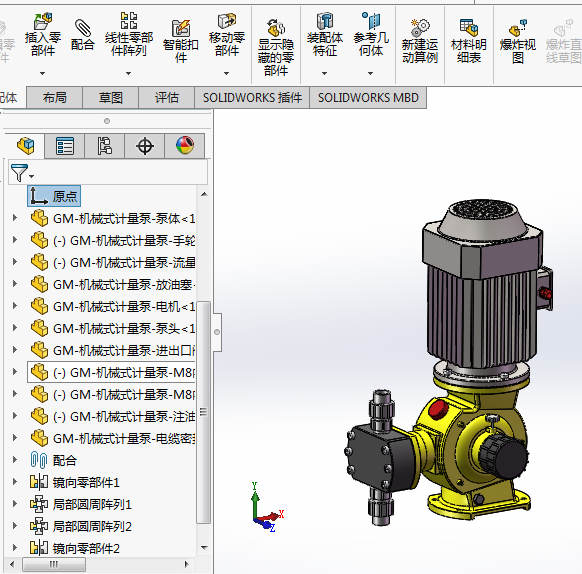The height and width of the screenshot is (574, 582).
Task: Select (-) GM-机械式计量泵-手轮 component
Action: [113, 241]
